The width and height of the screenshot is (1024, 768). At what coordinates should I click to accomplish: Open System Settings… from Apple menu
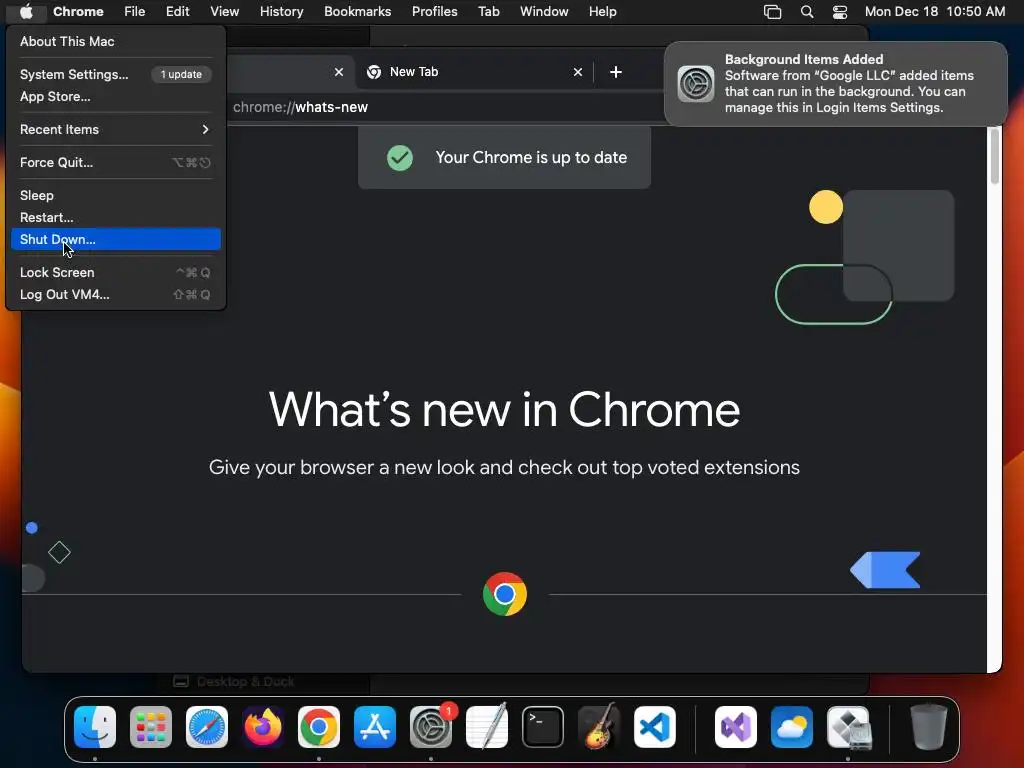coord(116,74)
